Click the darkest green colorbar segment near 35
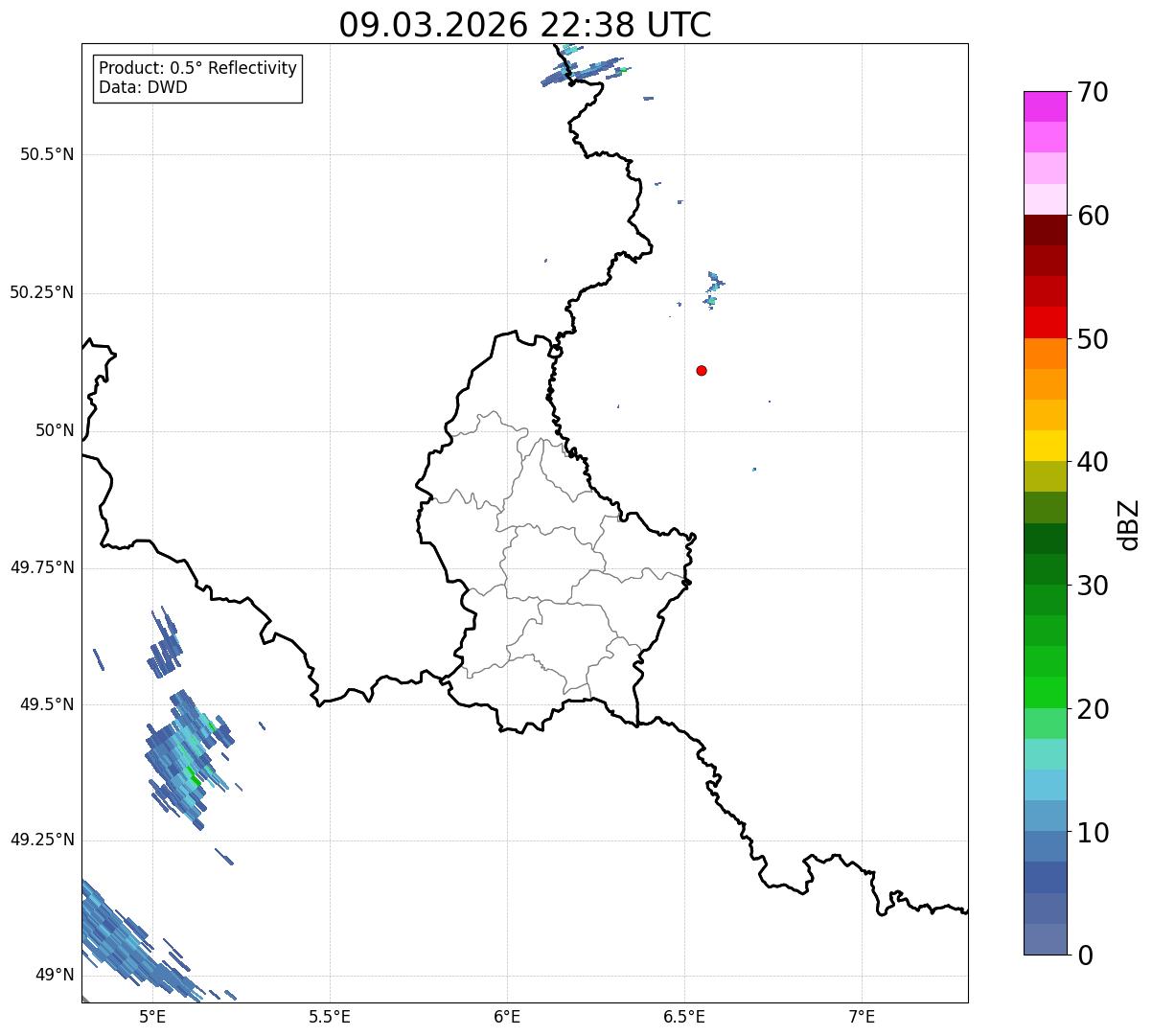Image resolution: width=1152 pixels, height=1036 pixels. tap(1045, 539)
